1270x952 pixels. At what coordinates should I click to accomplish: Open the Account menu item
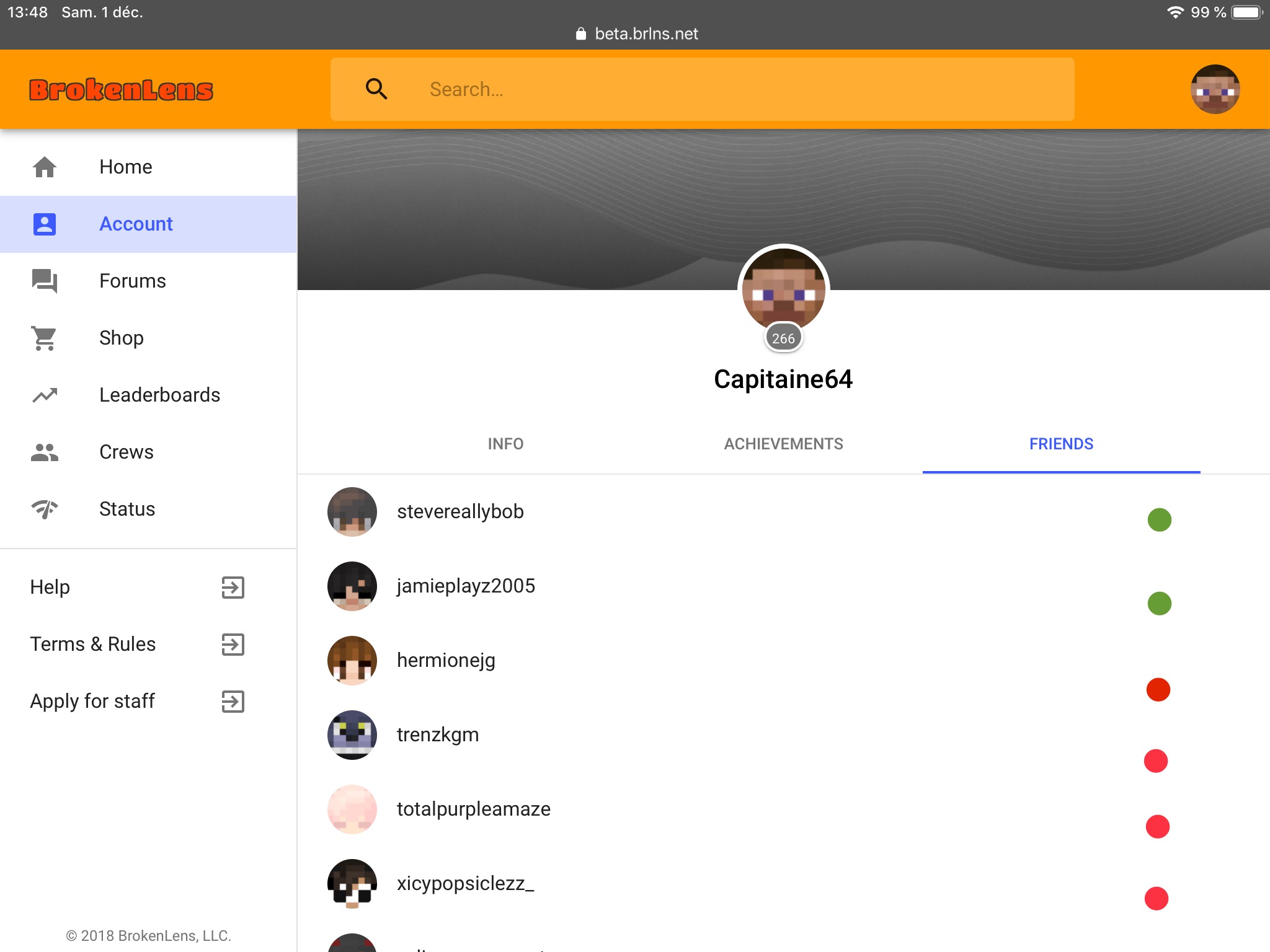coord(148,224)
